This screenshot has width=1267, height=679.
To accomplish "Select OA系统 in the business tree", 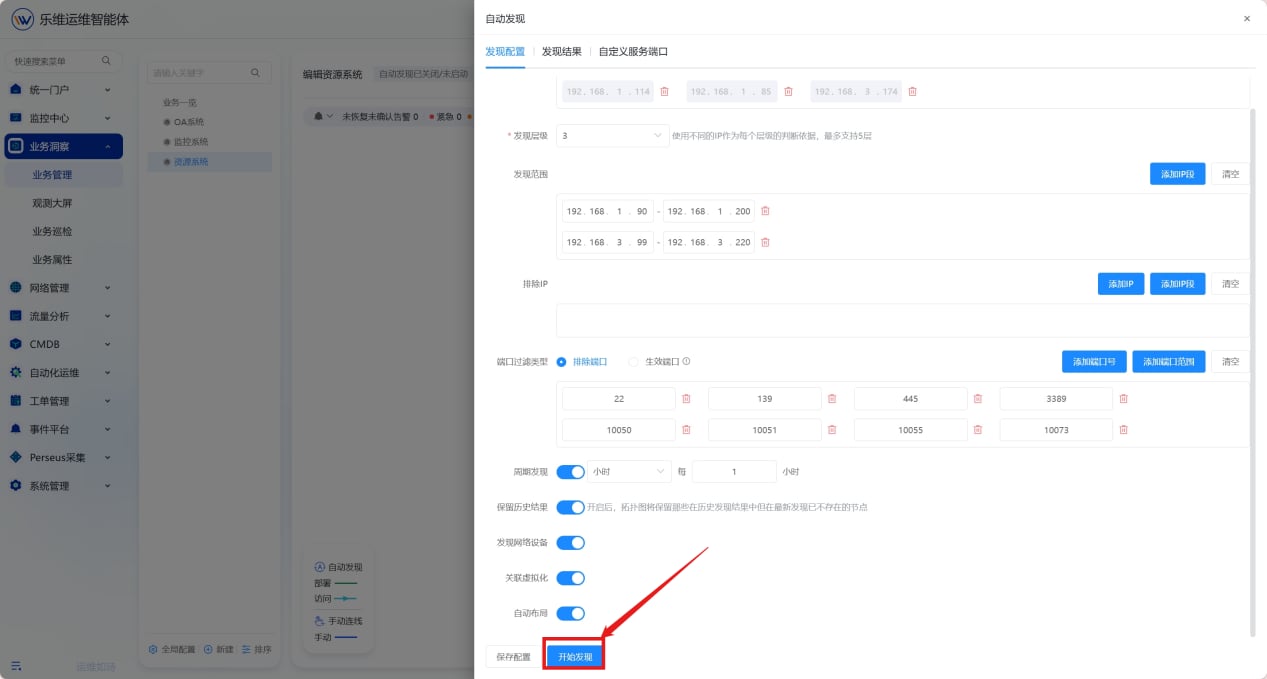I will click(188, 122).
